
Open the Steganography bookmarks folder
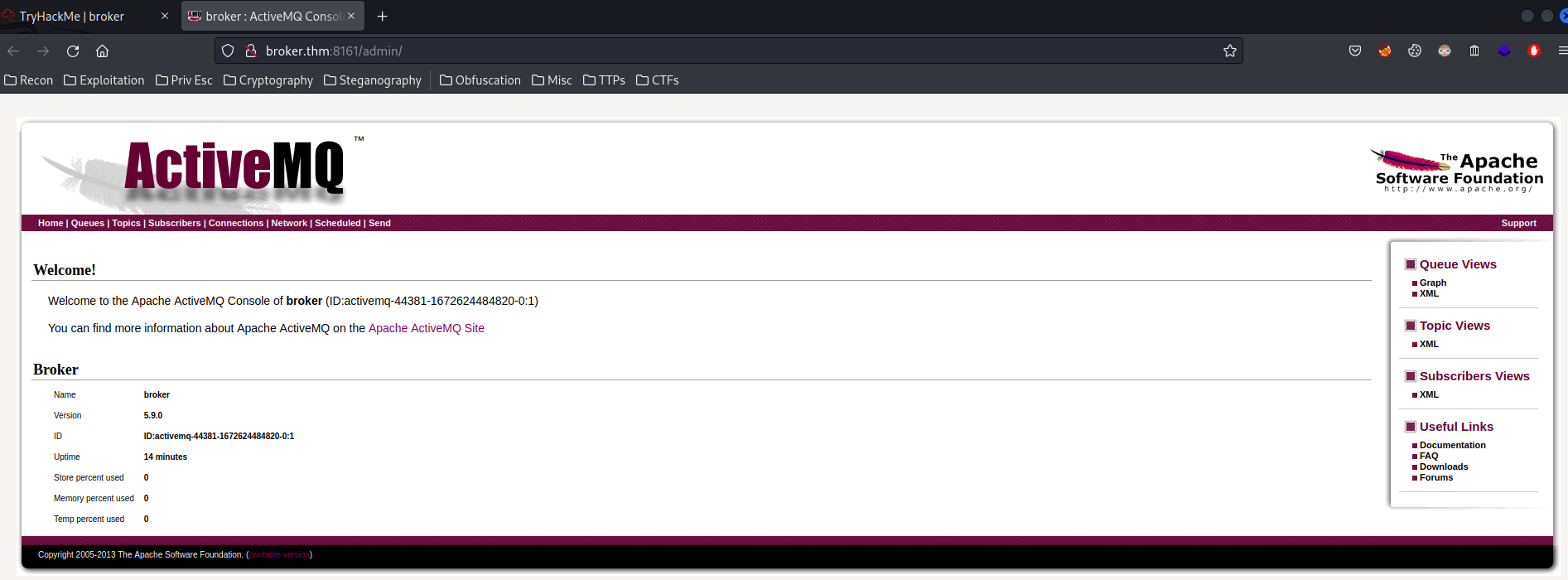(x=373, y=80)
